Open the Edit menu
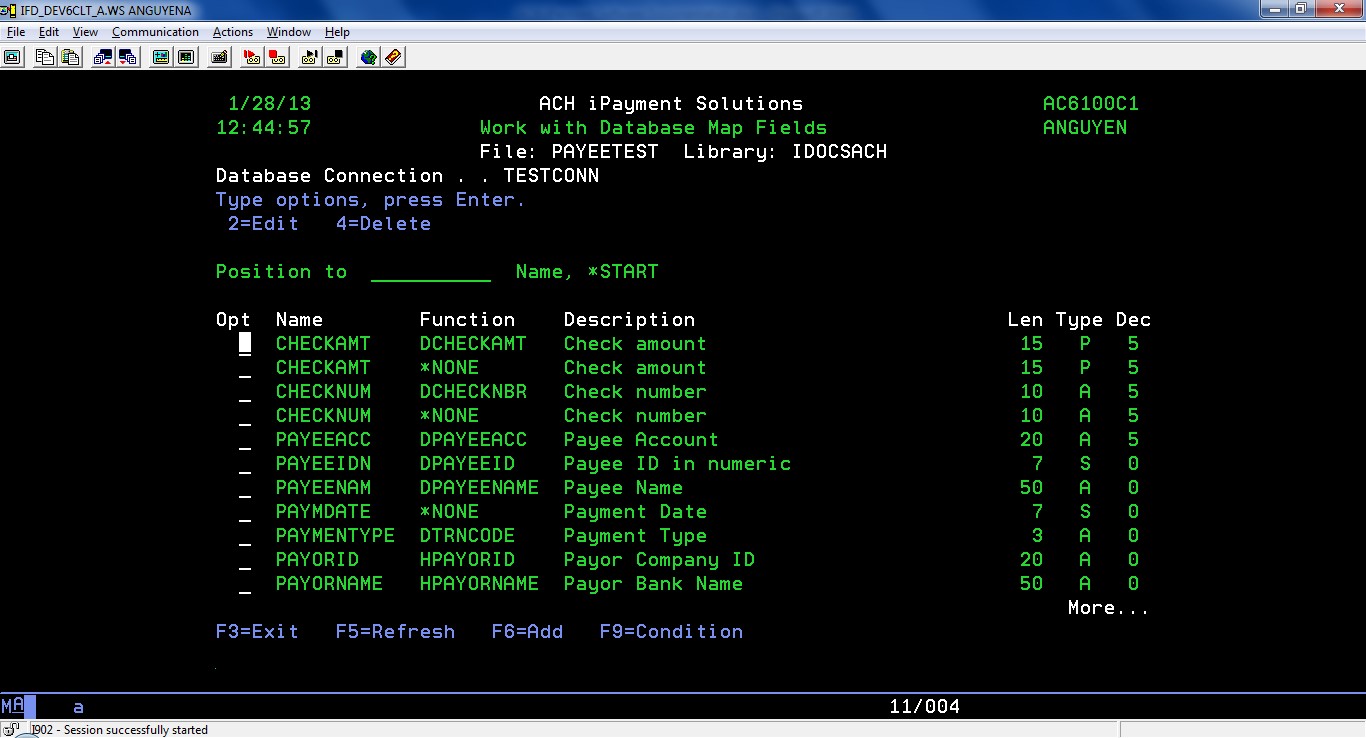The height and width of the screenshot is (738, 1366). [x=49, y=32]
